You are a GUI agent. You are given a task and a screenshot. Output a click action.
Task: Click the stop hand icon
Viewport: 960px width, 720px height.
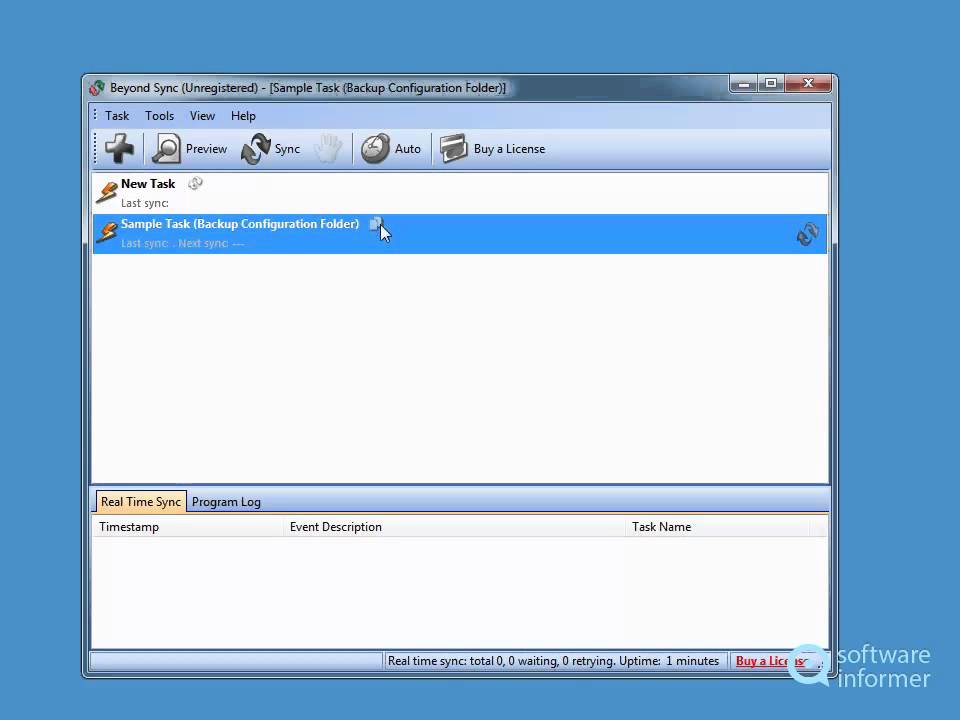(x=328, y=148)
